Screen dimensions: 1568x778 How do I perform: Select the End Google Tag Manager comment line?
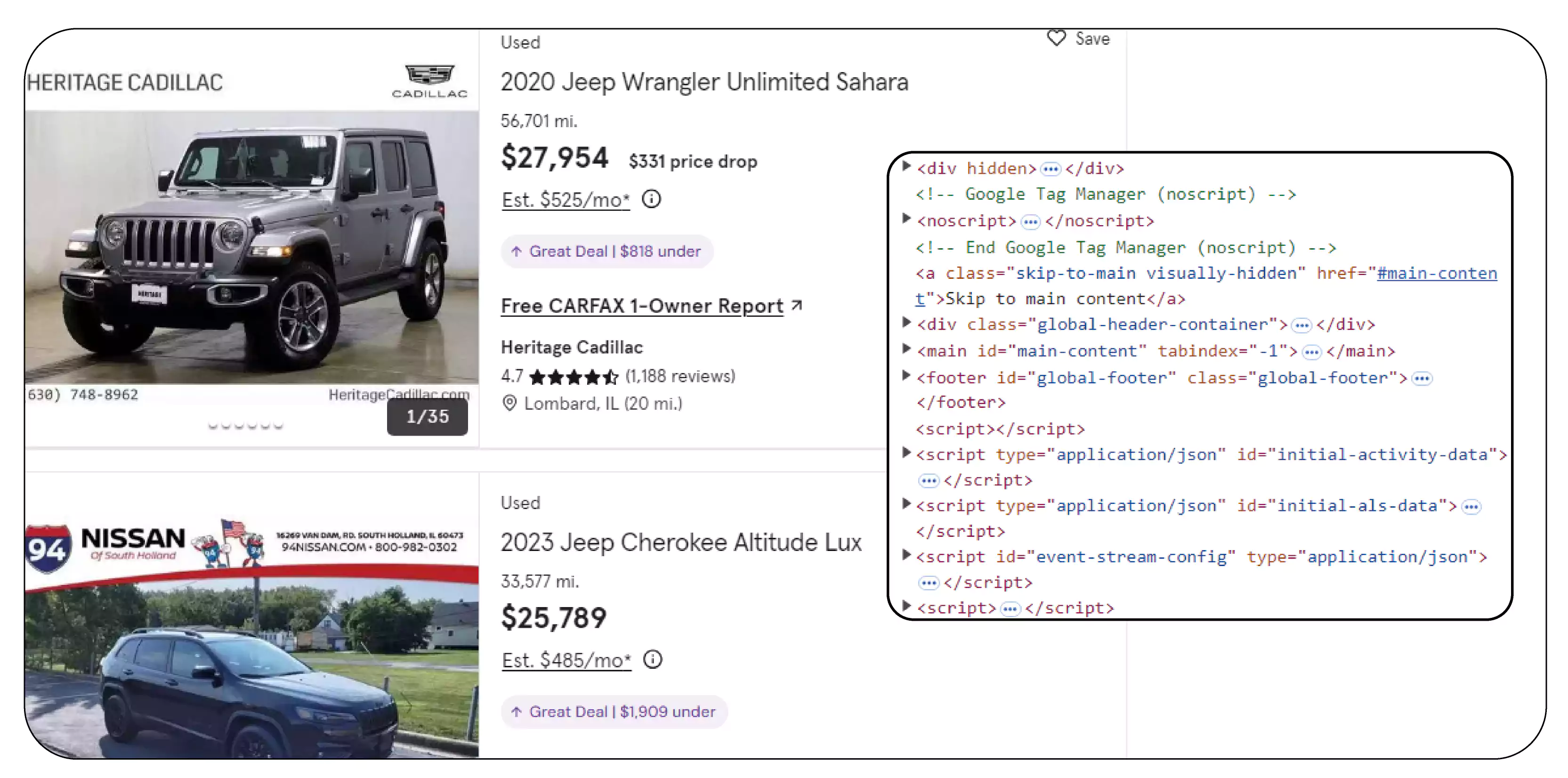1126,248
